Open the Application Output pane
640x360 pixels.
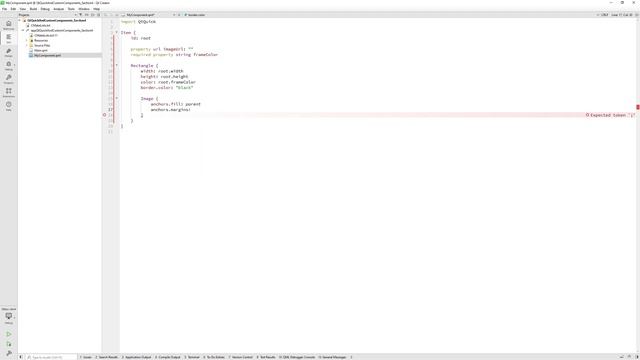(x=136, y=357)
